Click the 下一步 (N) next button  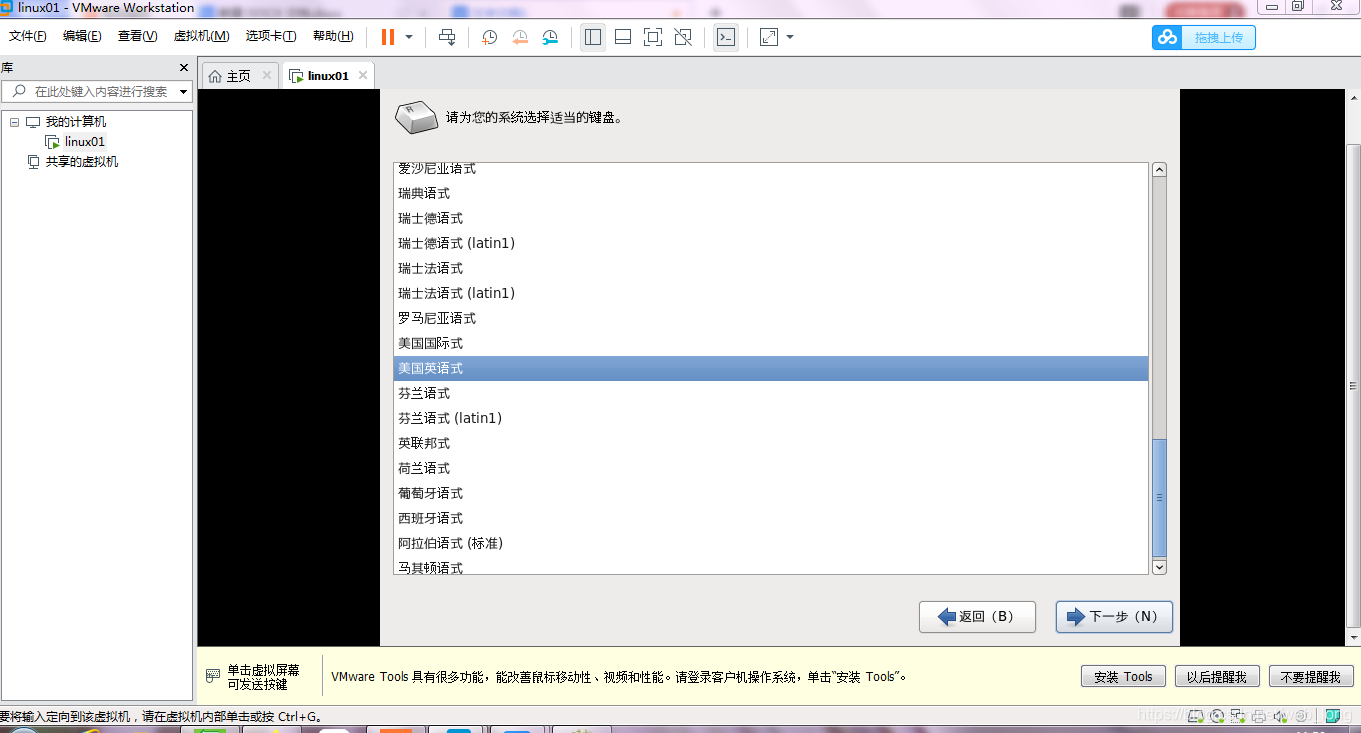pos(1114,617)
